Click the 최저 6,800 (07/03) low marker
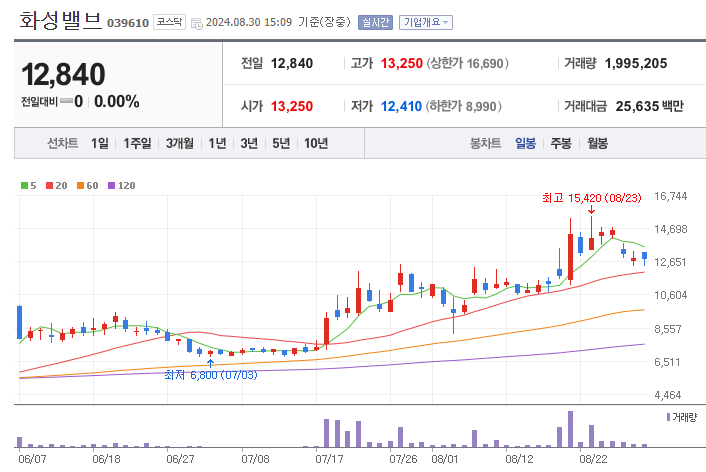This screenshot has height=472, width=706. tap(211, 375)
